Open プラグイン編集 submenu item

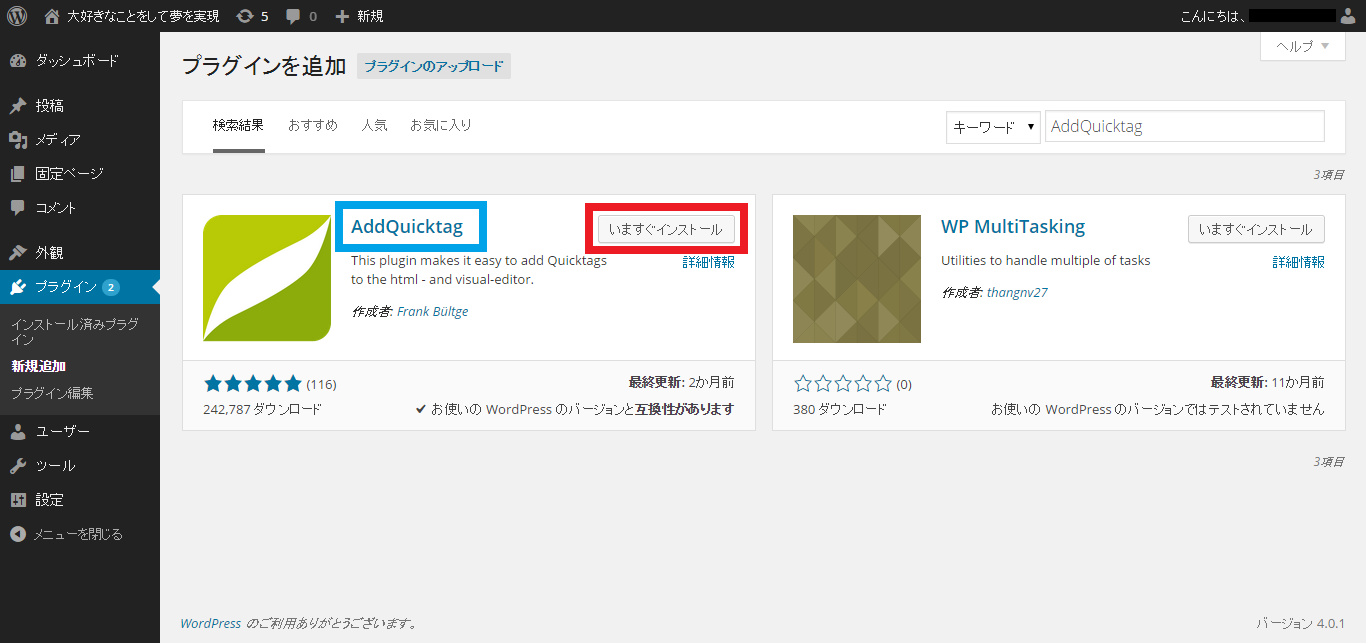coord(52,394)
